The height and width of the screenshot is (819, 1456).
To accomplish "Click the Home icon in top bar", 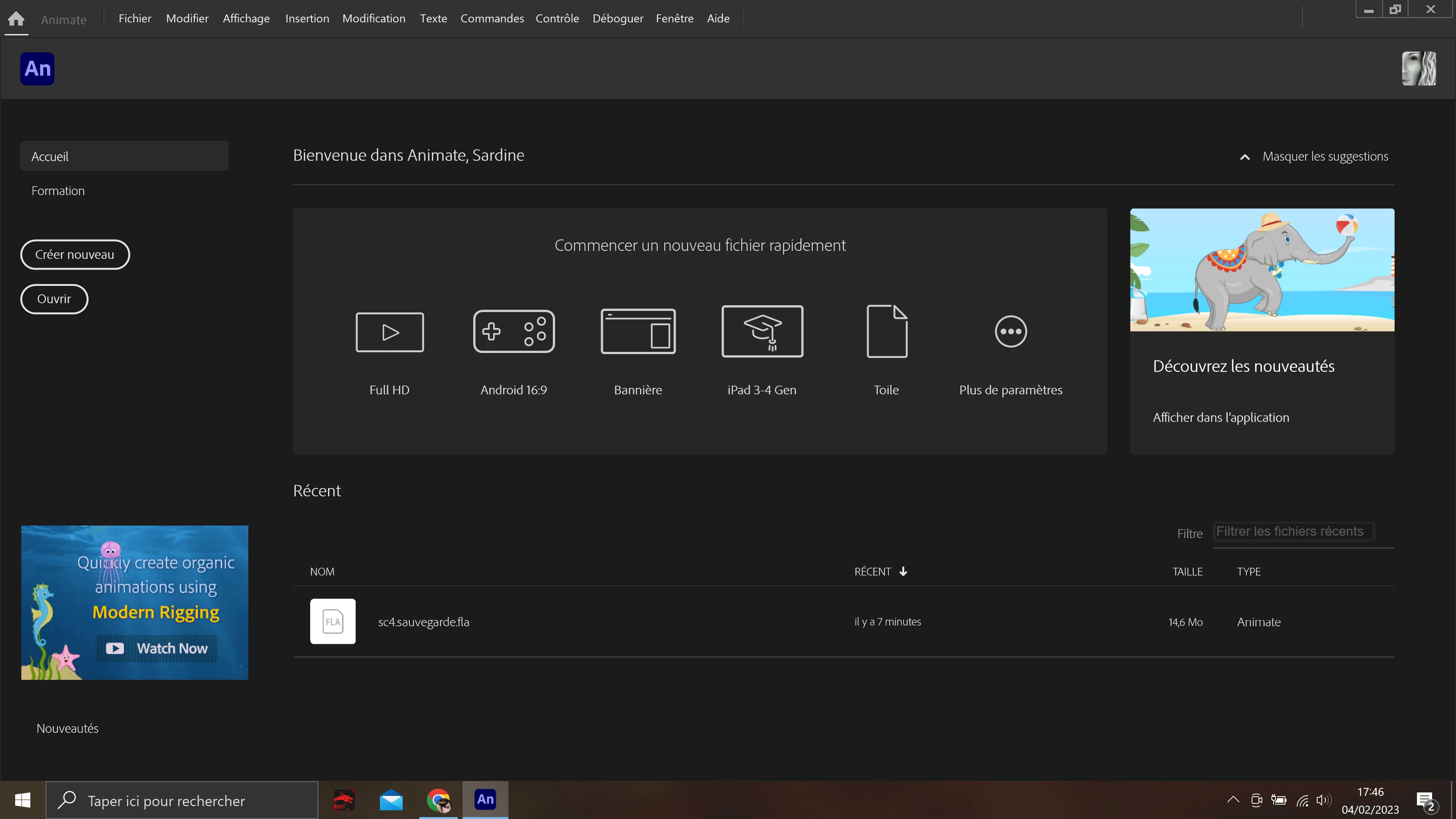I will coord(16,19).
